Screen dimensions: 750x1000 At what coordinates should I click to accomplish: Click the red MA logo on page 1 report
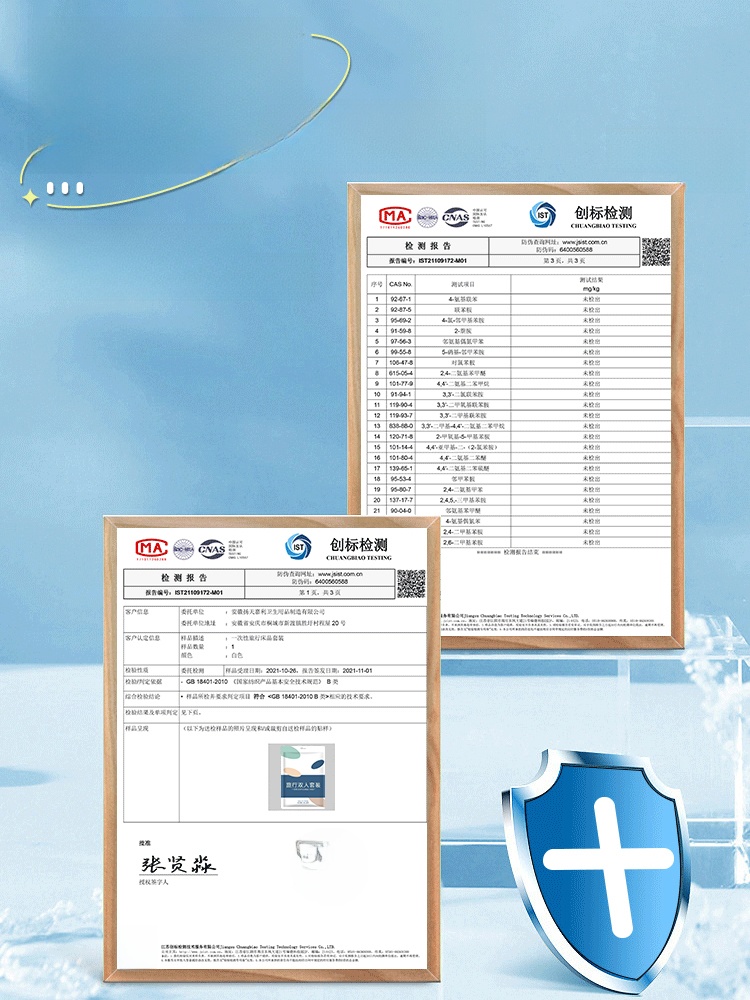coord(152,549)
